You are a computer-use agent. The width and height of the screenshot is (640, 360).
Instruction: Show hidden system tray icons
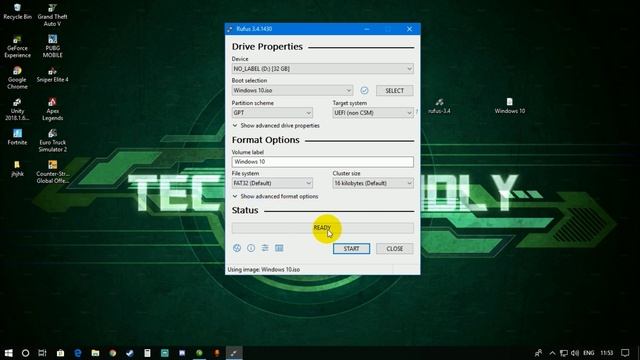[x=552, y=353]
